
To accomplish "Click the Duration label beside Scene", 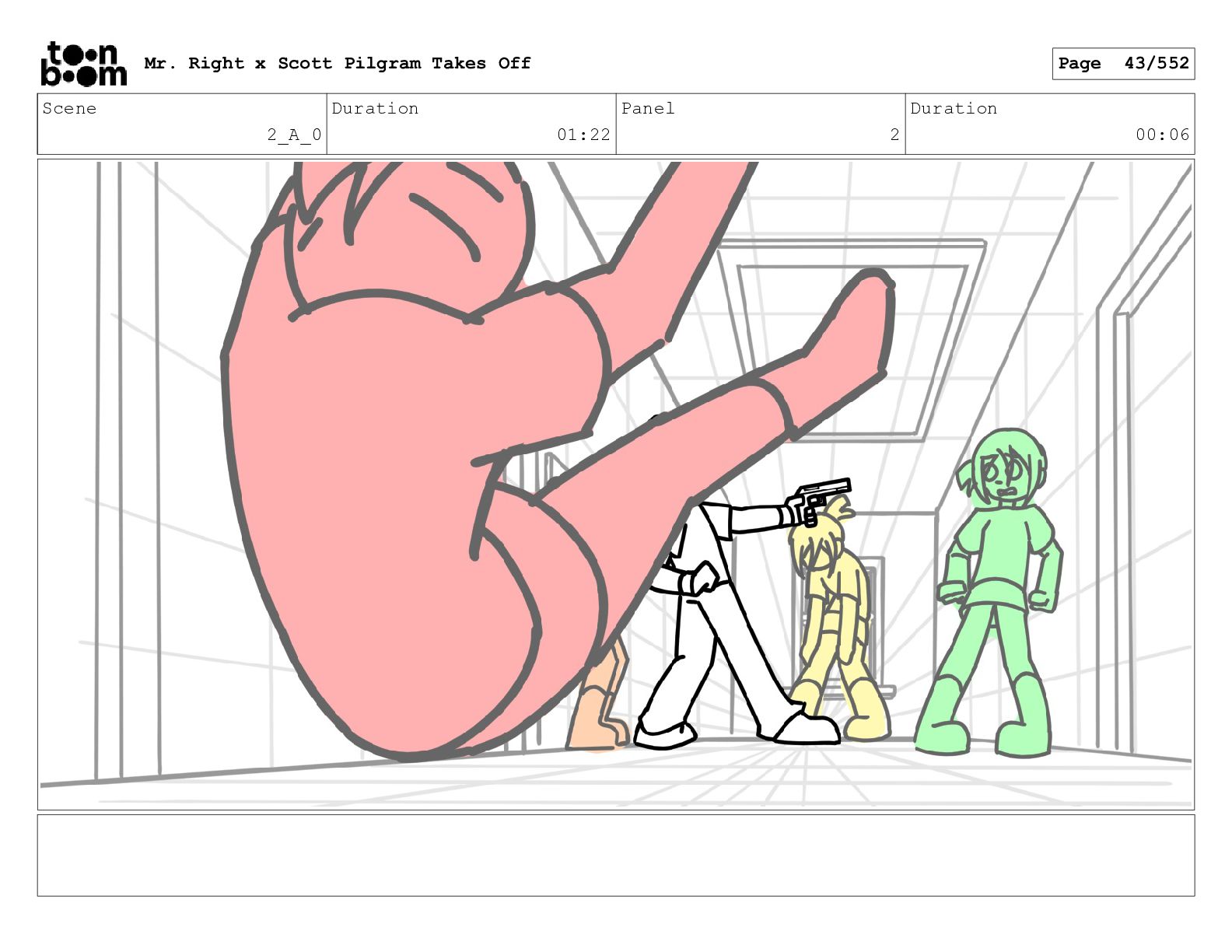I will [375, 108].
